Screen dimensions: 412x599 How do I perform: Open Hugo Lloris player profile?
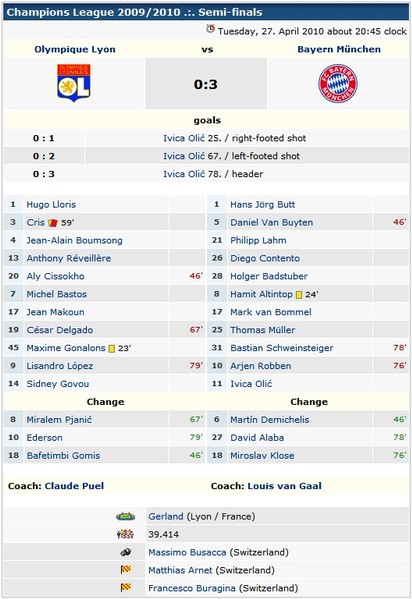click(x=51, y=204)
